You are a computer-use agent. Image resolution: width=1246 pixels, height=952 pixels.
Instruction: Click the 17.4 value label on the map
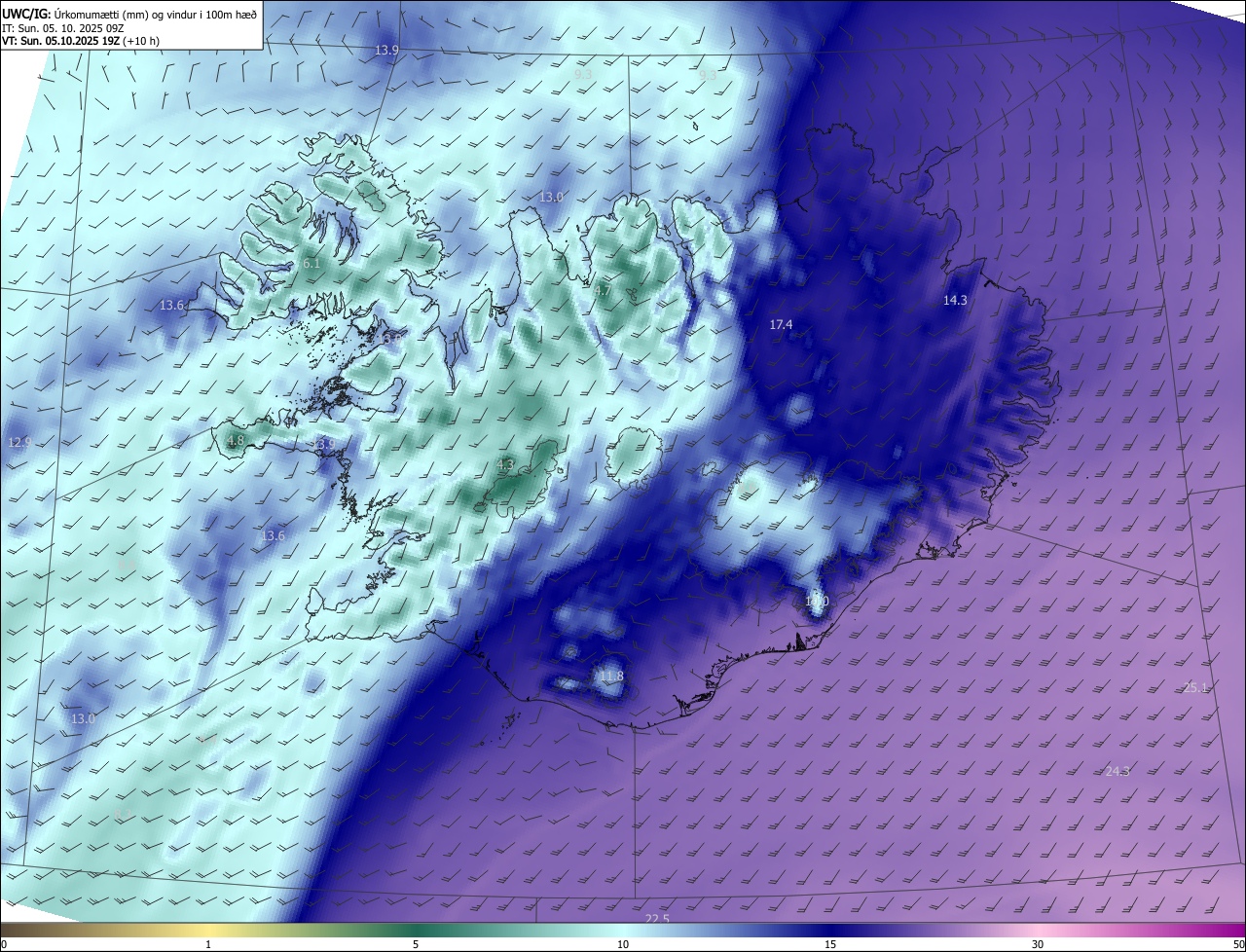tap(781, 324)
